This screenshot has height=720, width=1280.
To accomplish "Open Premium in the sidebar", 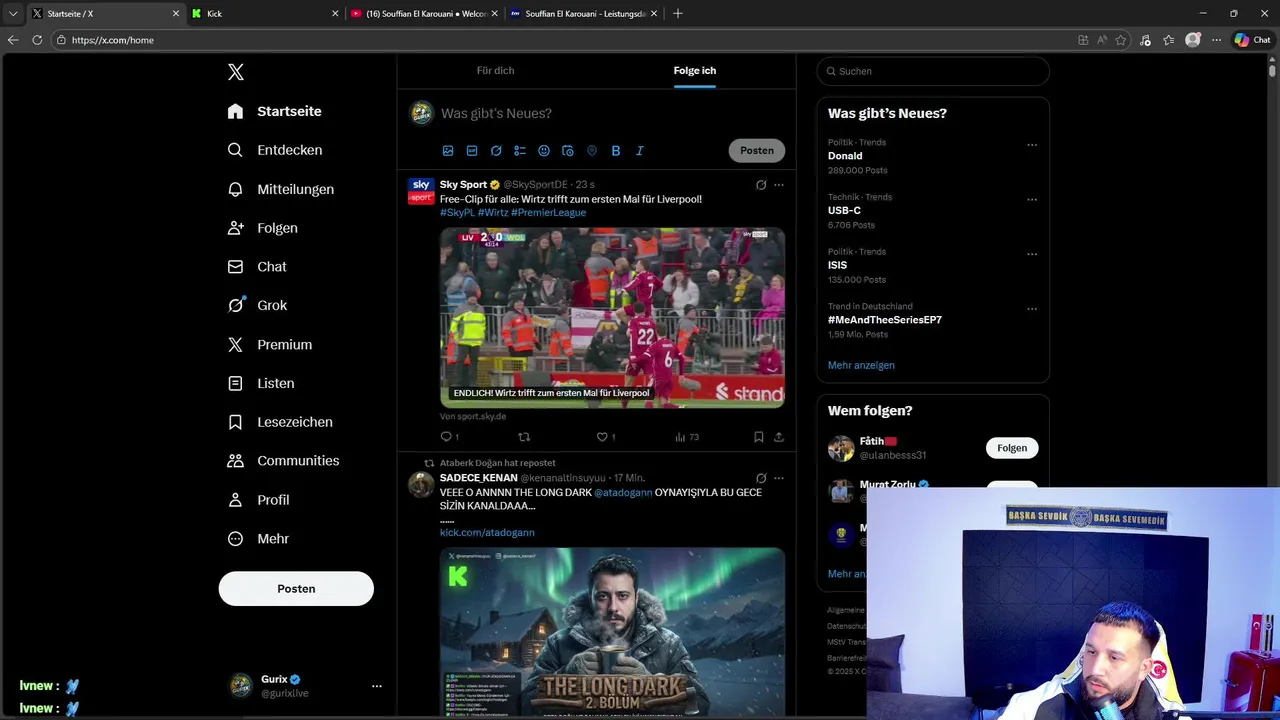I will click(x=269, y=344).
